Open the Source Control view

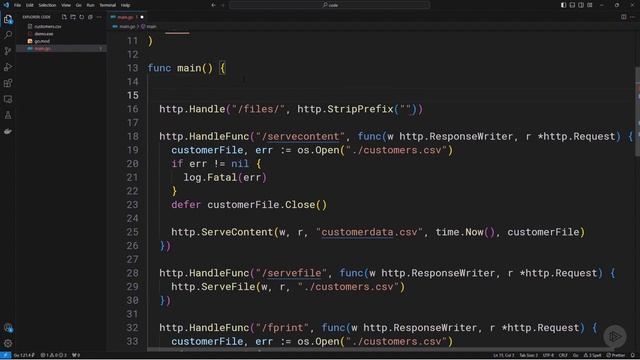8,51
